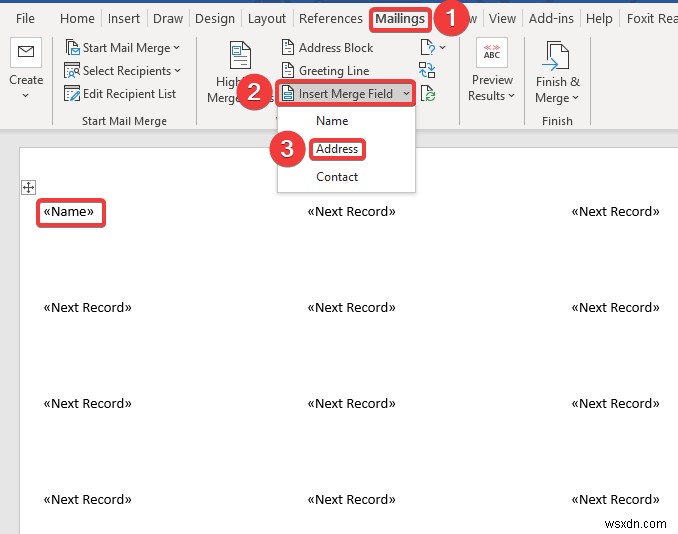678x534 pixels.
Task: Switch to the Home tab
Action: click(77, 19)
